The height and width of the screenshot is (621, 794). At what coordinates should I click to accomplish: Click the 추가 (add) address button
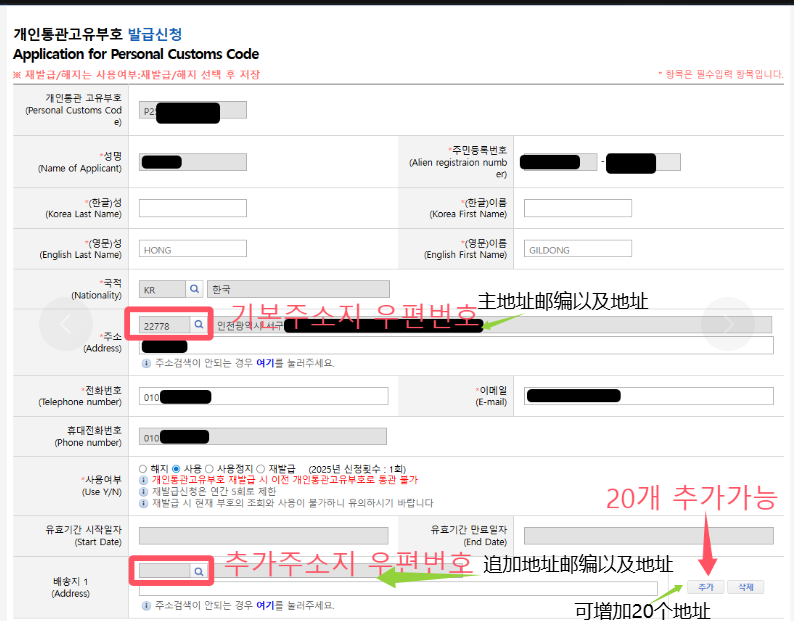point(705,588)
